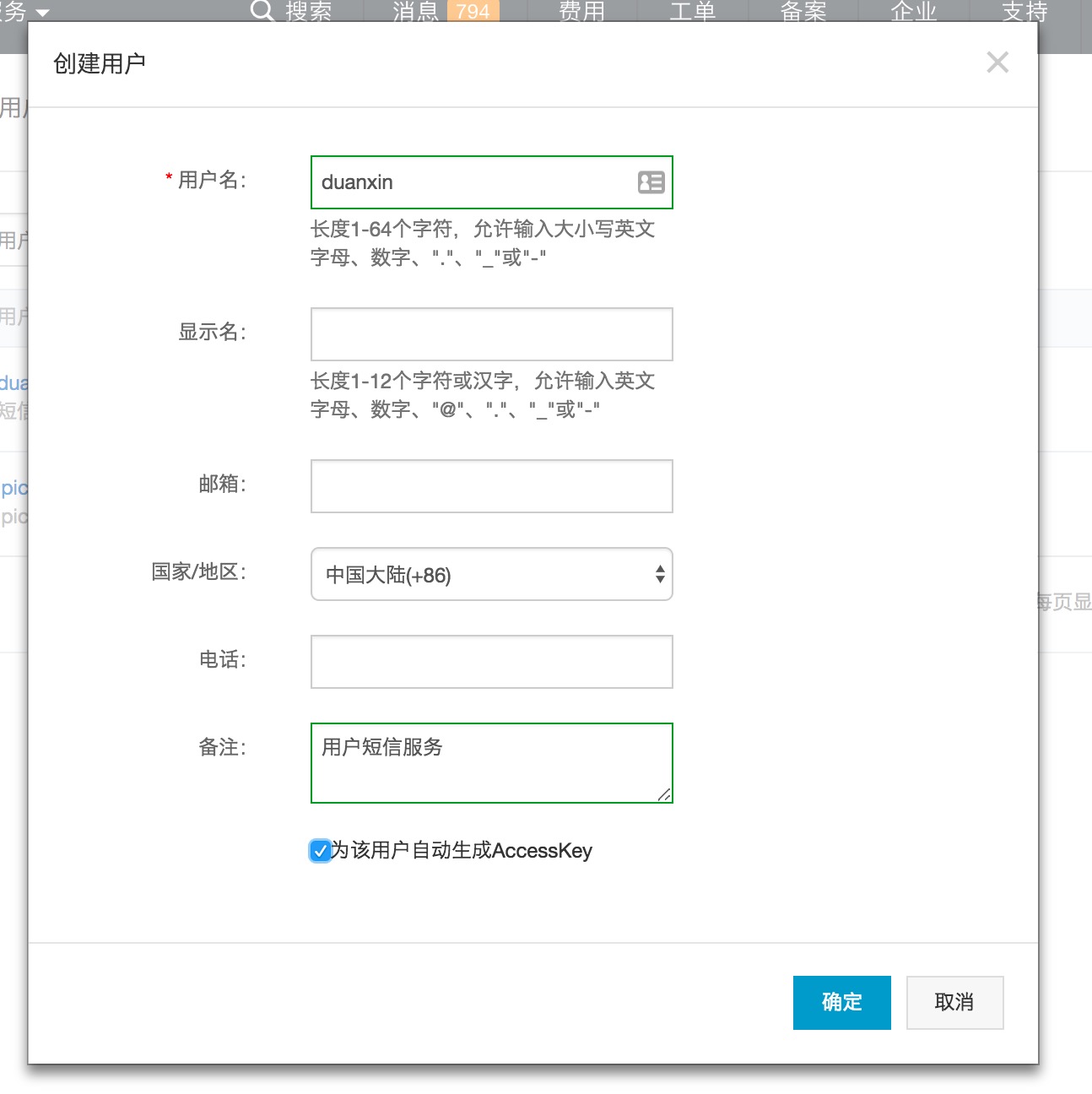
Task: Open the 费用 menu in top bar
Action: coord(581,11)
